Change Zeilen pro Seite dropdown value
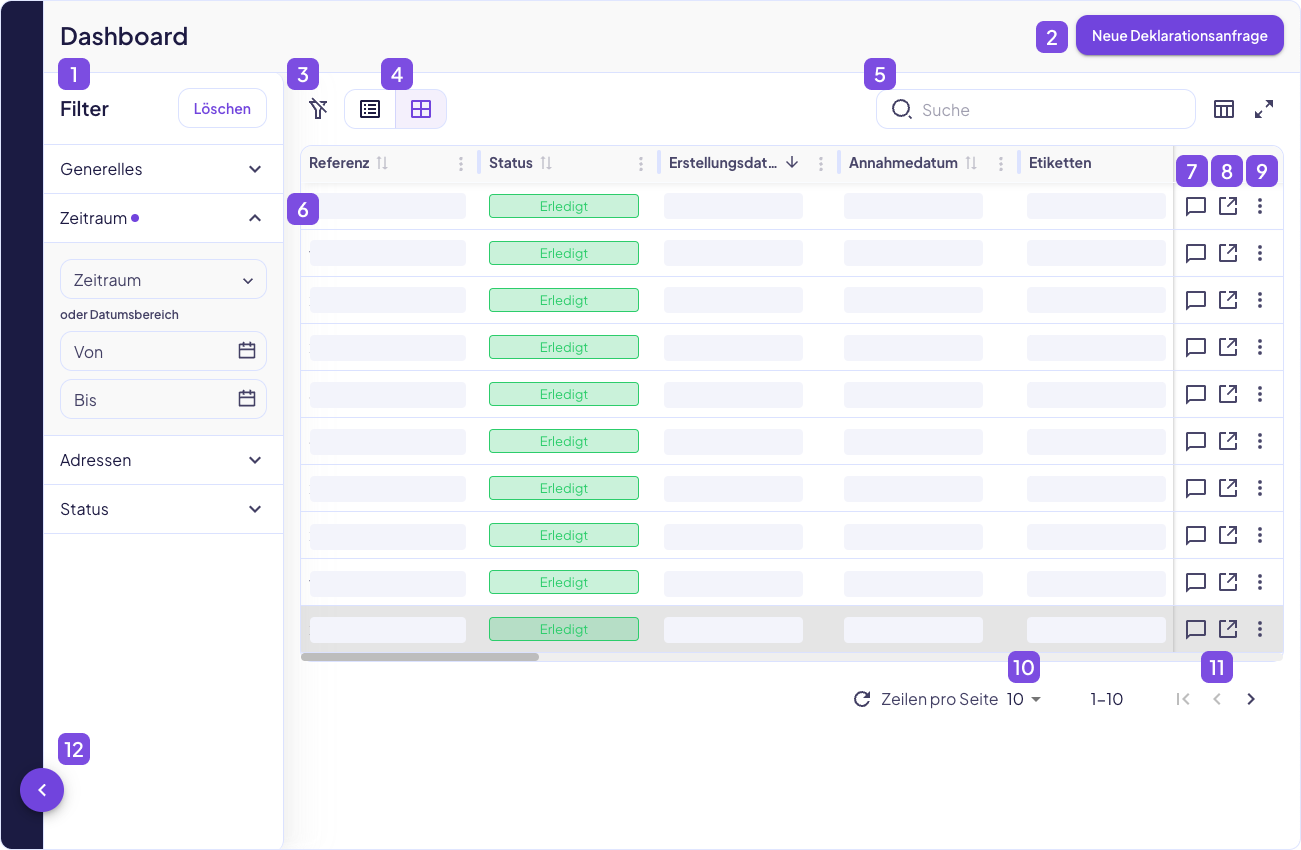Screen dimensions: 1301x850 1024,699
